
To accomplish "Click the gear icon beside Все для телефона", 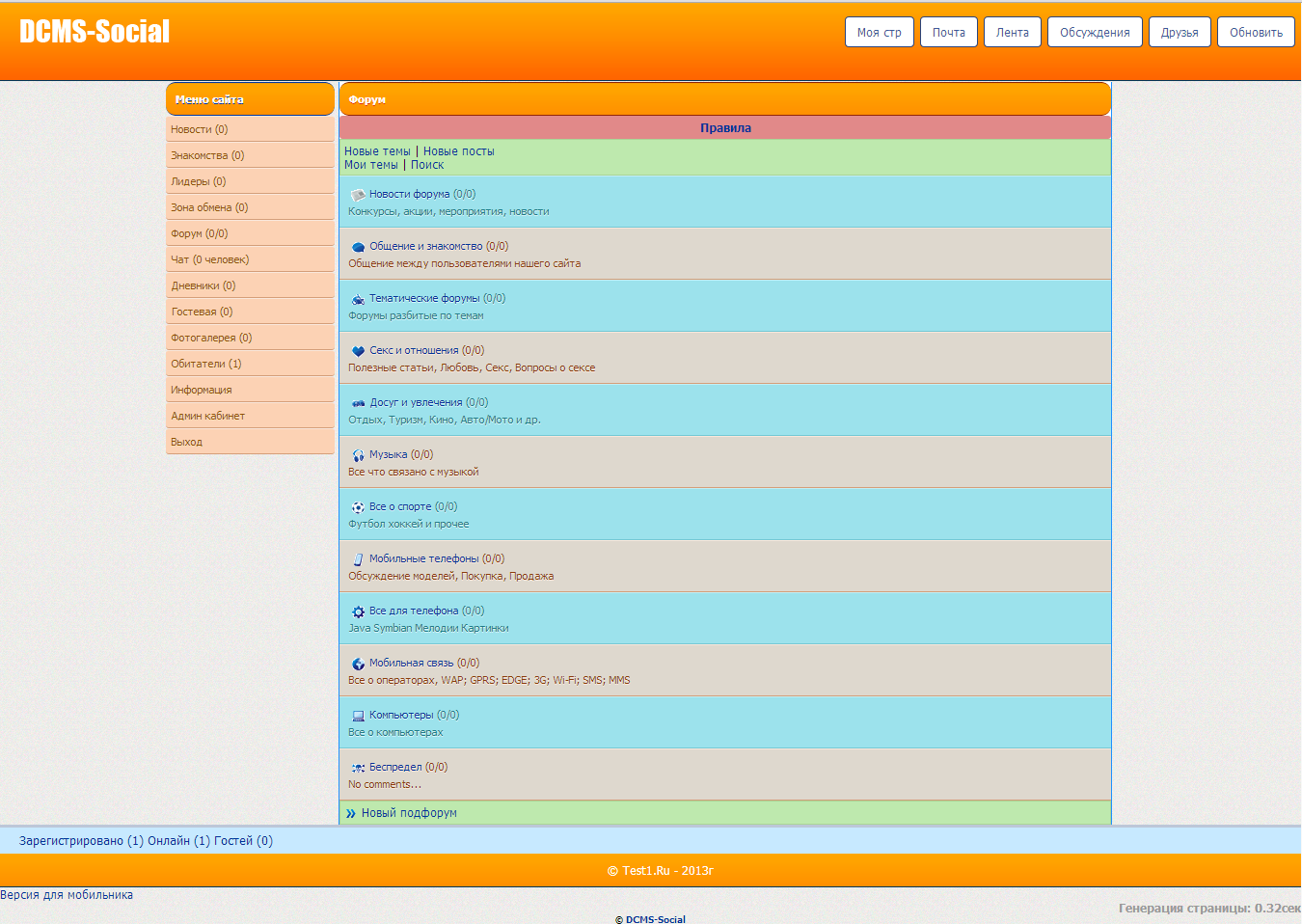I will pyautogui.click(x=358, y=611).
